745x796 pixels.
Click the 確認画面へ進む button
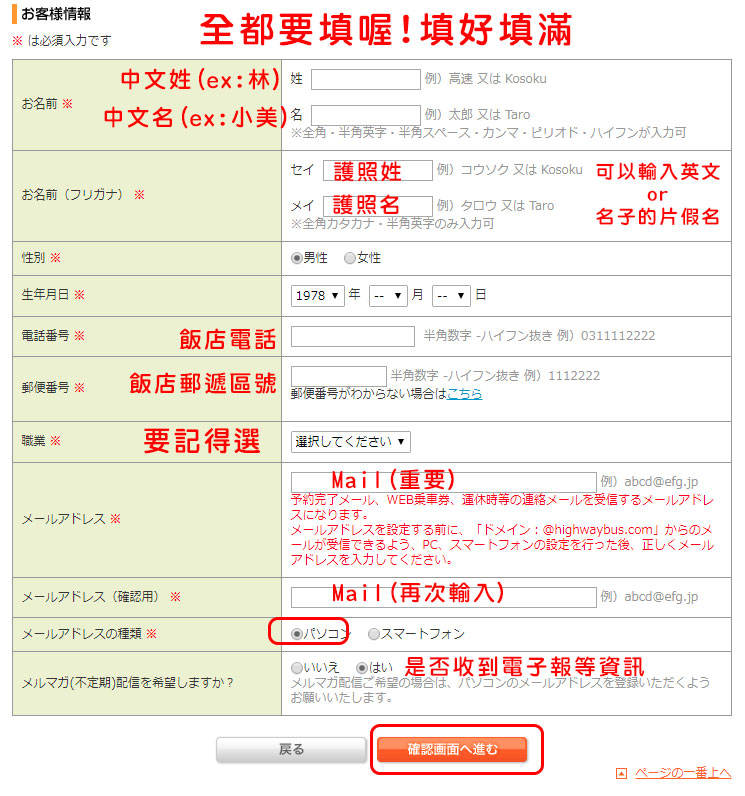click(452, 750)
